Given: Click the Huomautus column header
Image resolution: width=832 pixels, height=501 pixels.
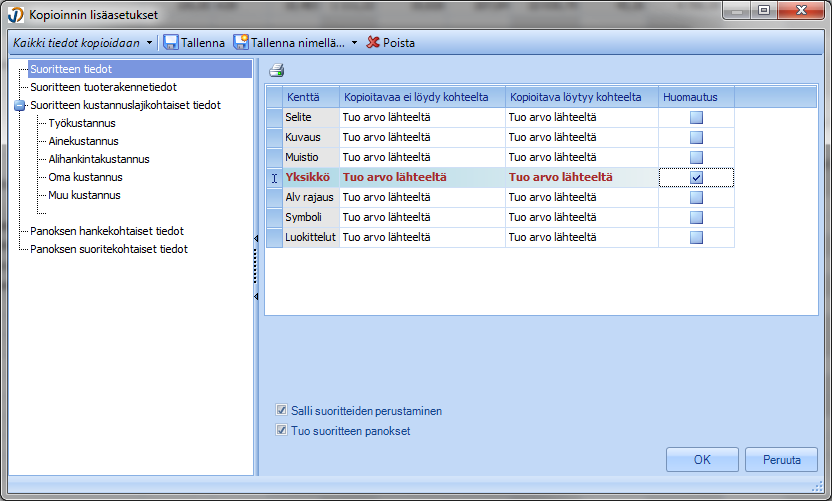Looking at the screenshot, I should tap(696, 97).
